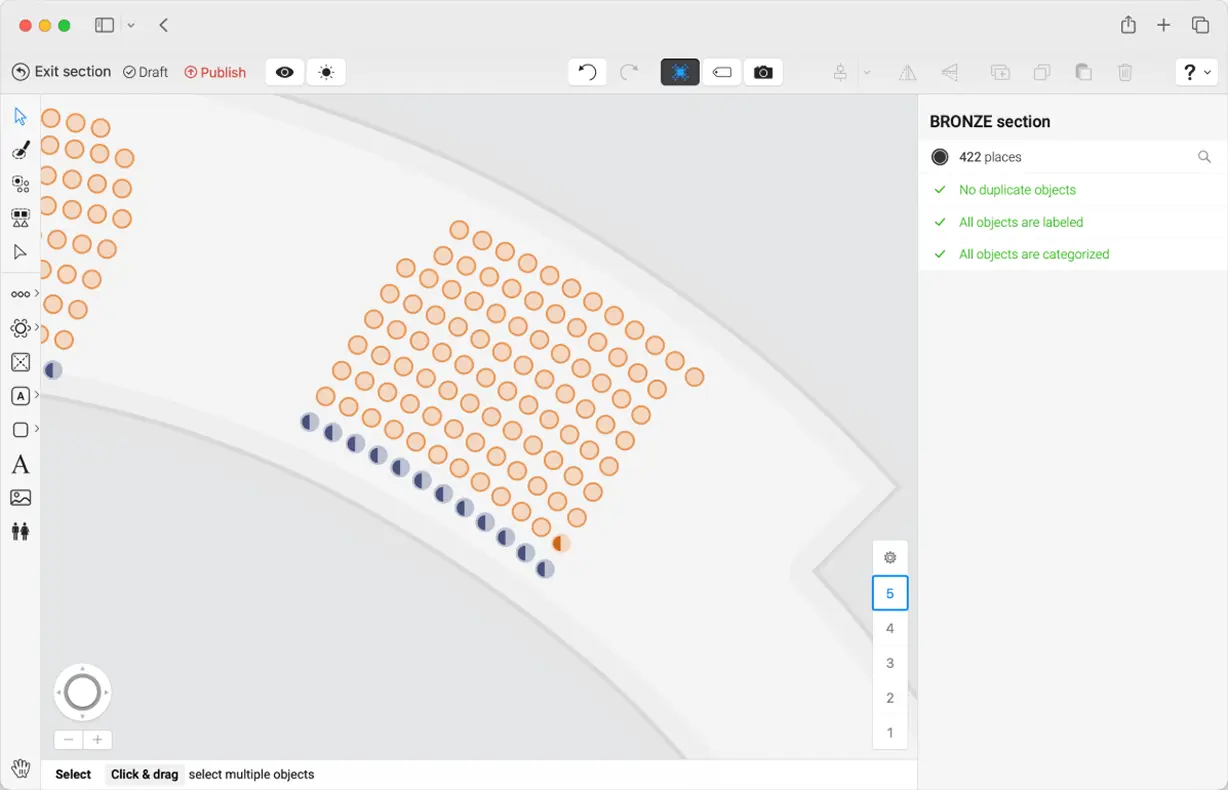
Task: Open the align tool dropdown arrow
Action: pos(867,72)
